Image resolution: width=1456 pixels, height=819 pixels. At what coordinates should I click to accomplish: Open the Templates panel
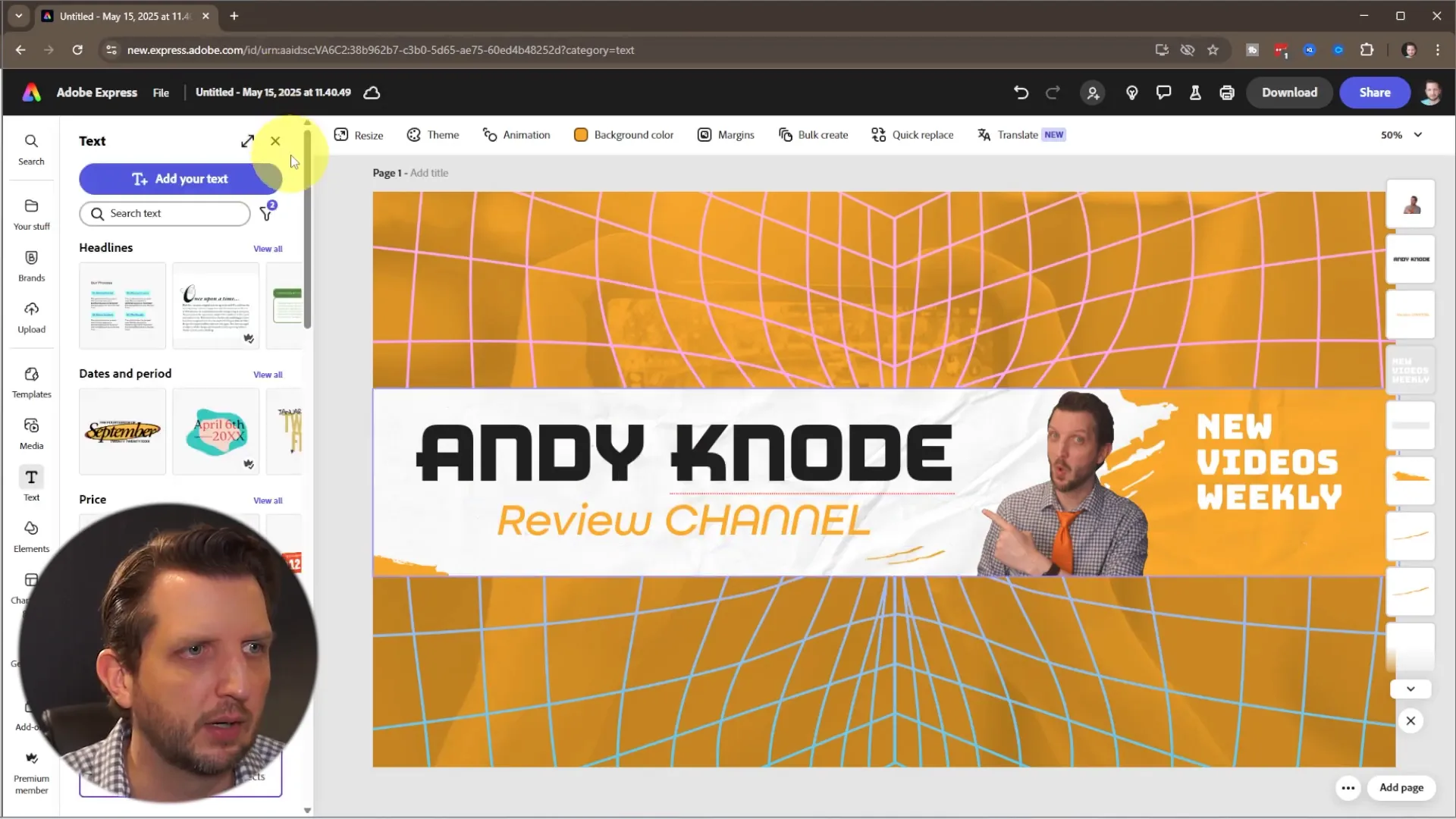tap(31, 383)
